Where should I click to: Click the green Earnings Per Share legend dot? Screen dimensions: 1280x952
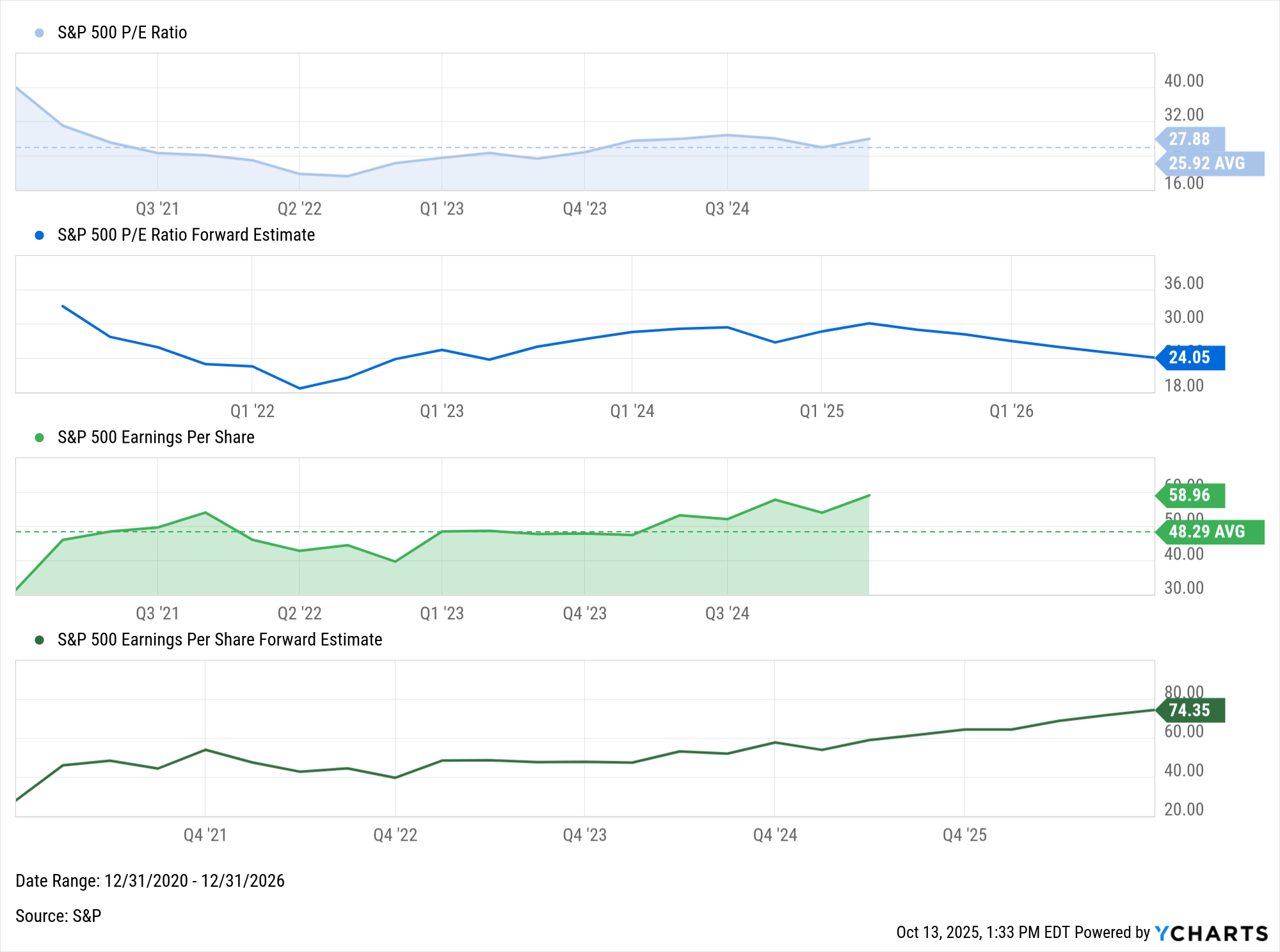tap(39, 438)
